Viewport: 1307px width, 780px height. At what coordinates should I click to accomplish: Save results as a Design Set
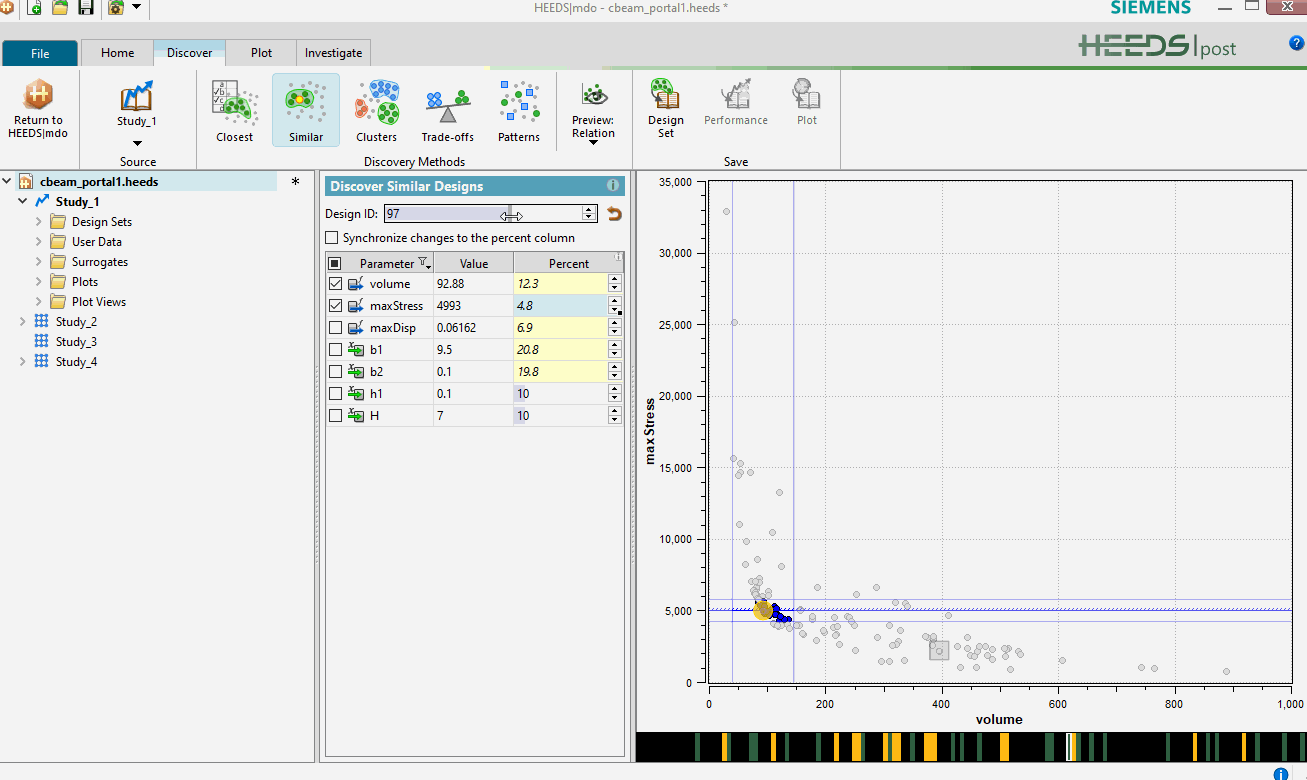tap(665, 108)
